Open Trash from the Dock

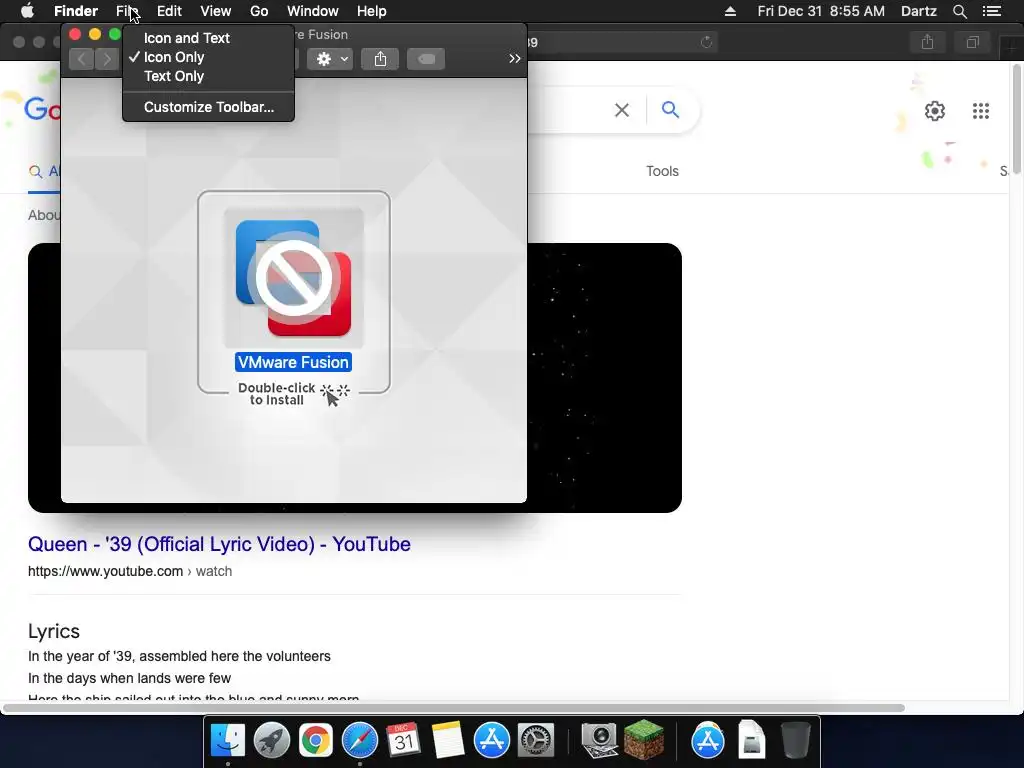pyautogui.click(x=795, y=741)
